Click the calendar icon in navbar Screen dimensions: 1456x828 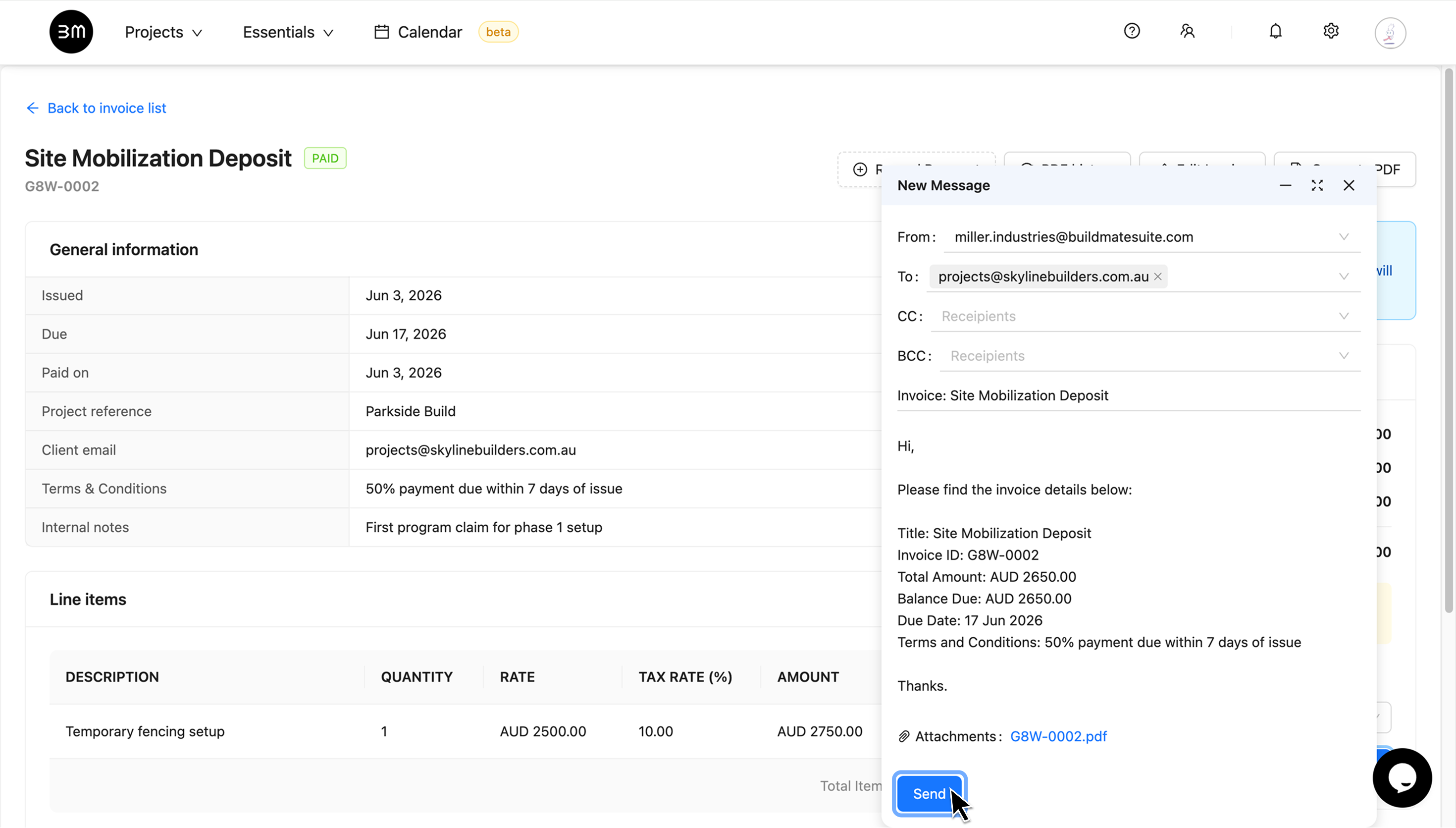382,32
